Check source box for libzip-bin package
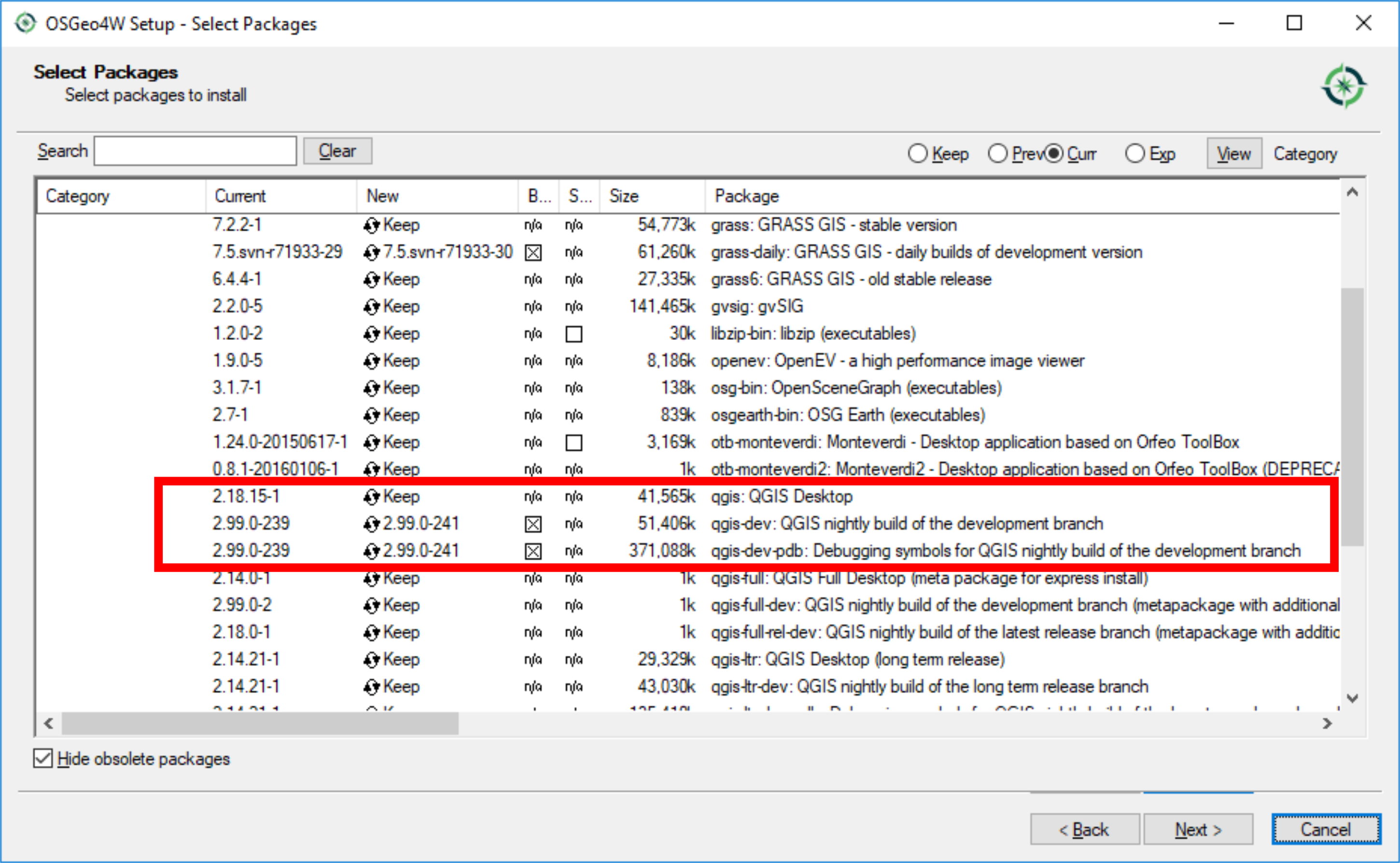The height and width of the screenshot is (863, 1400). tap(574, 334)
